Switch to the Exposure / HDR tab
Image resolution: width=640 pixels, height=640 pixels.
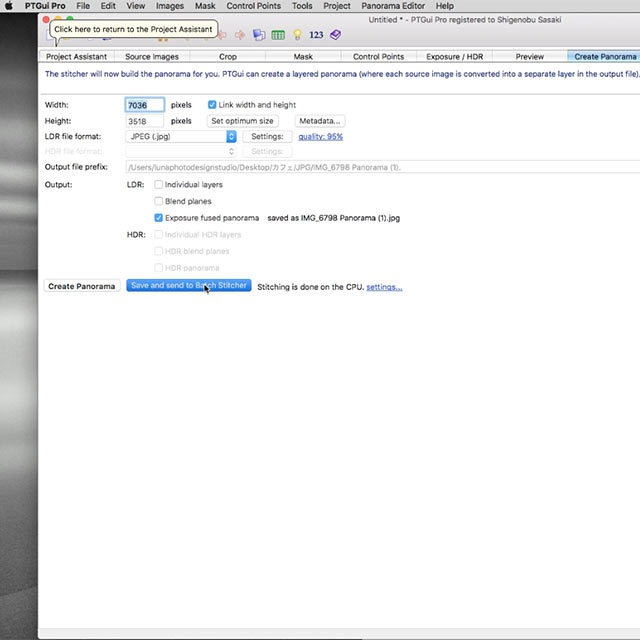(x=454, y=57)
